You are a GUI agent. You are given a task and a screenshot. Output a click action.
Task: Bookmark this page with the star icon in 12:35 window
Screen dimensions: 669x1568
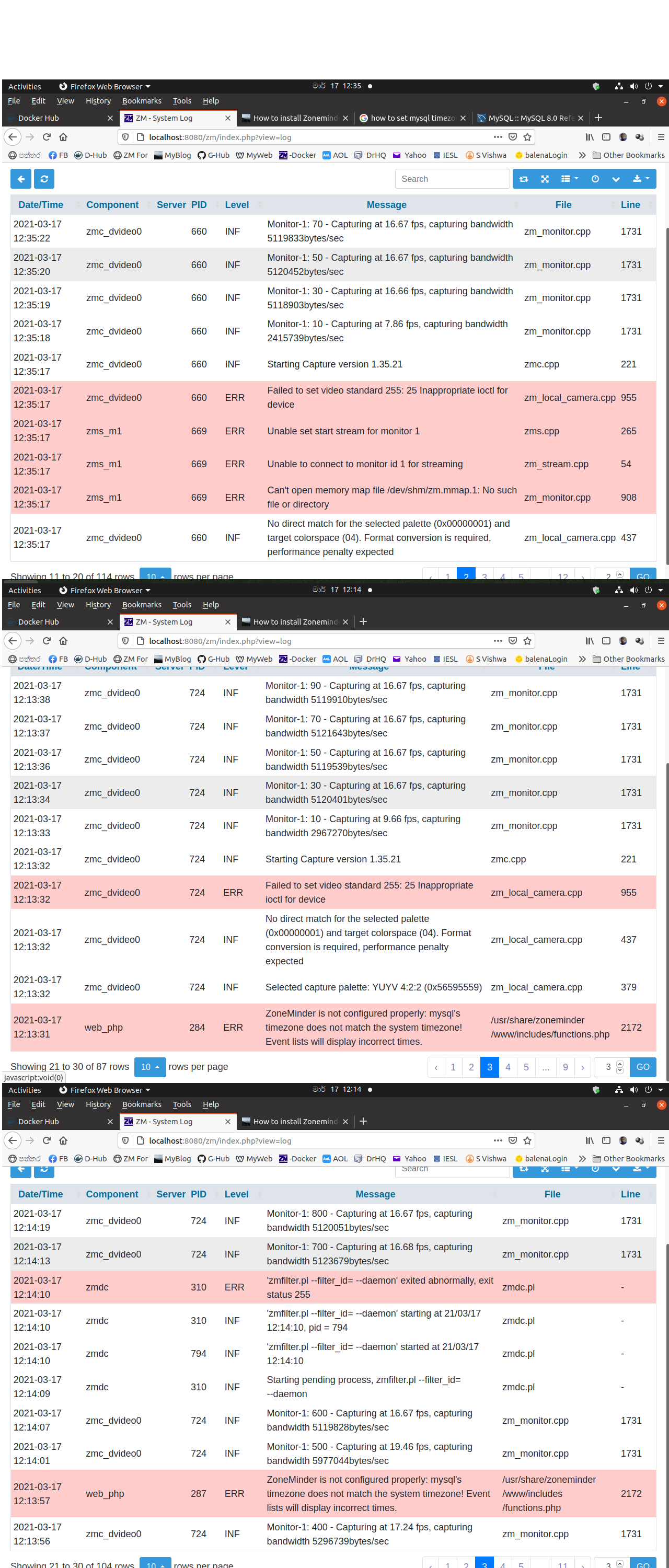point(528,137)
